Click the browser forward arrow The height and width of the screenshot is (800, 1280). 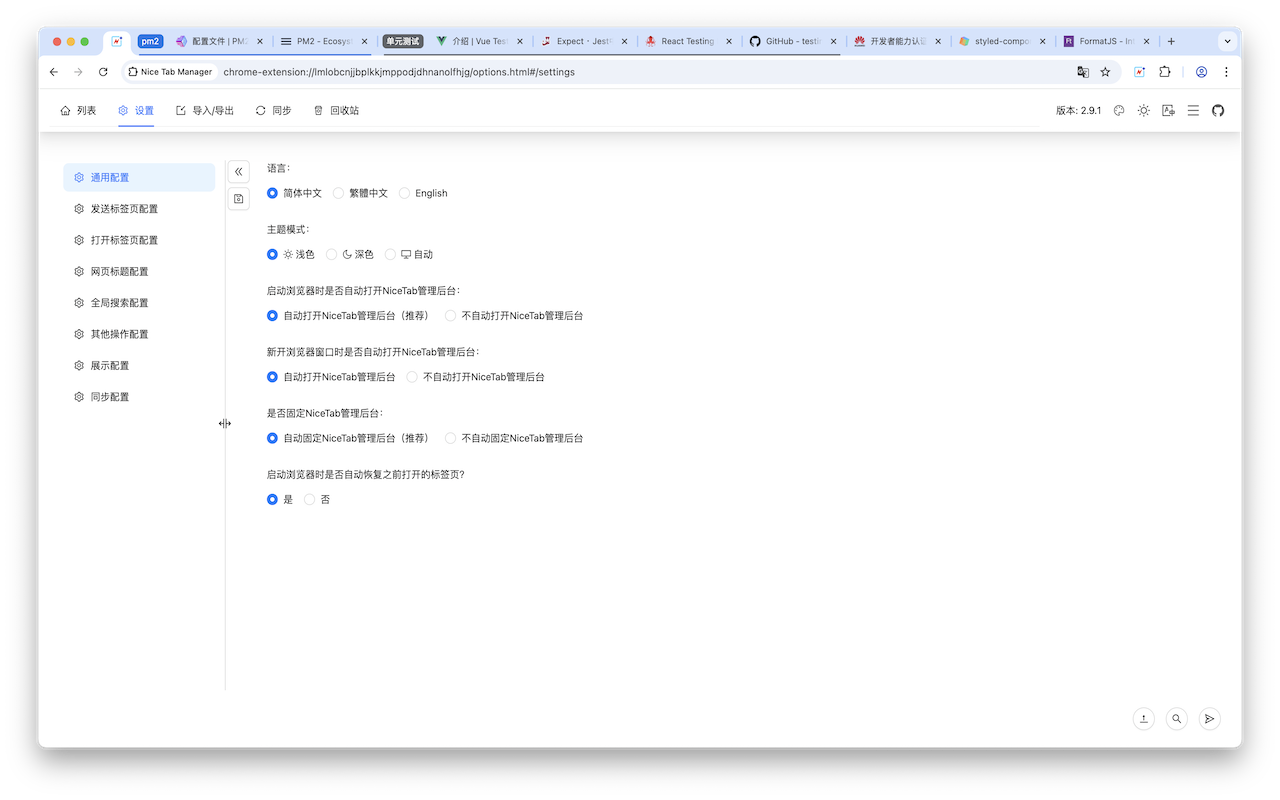coord(78,72)
